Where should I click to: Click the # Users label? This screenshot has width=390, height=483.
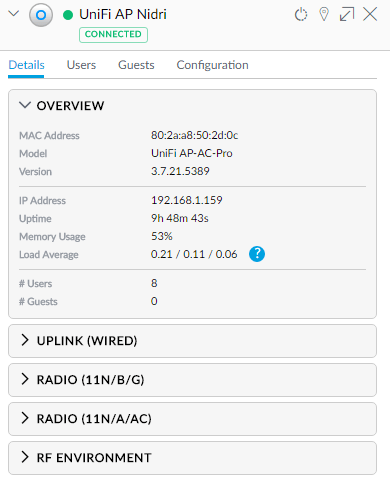pyautogui.click(x=35, y=284)
